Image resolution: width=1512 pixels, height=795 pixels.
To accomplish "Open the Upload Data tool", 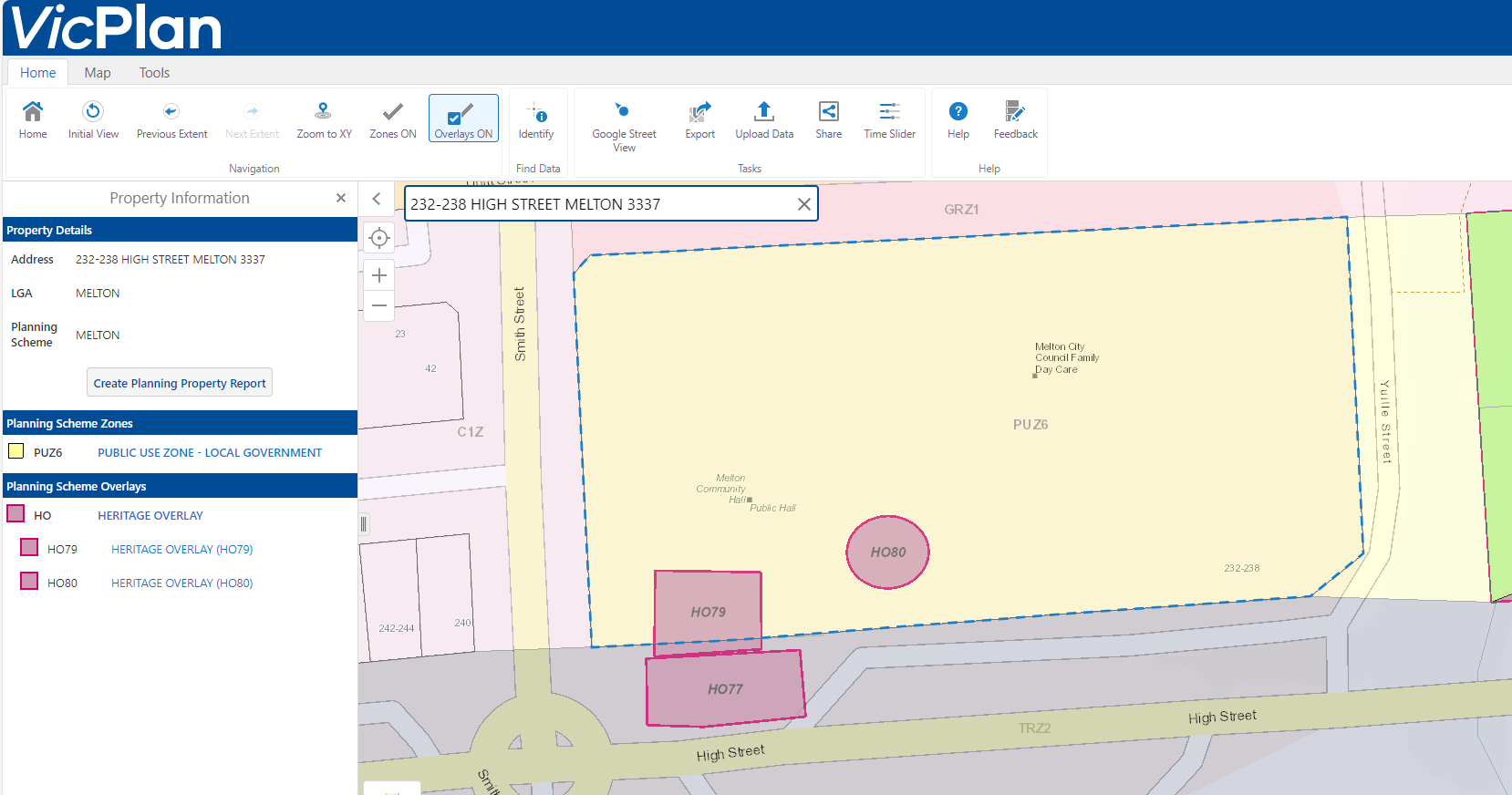I will click(764, 119).
